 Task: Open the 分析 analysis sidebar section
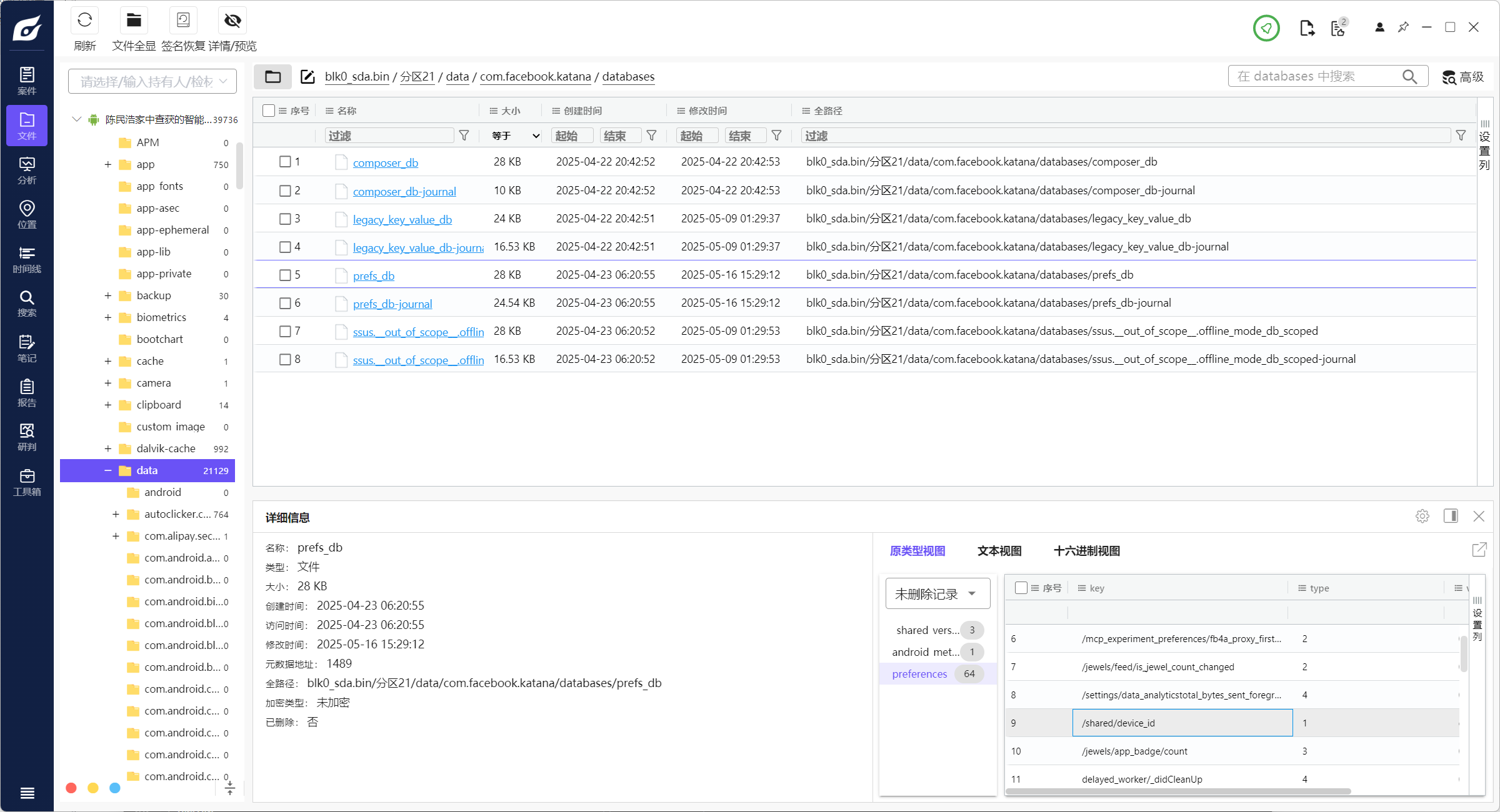(x=27, y=171)
